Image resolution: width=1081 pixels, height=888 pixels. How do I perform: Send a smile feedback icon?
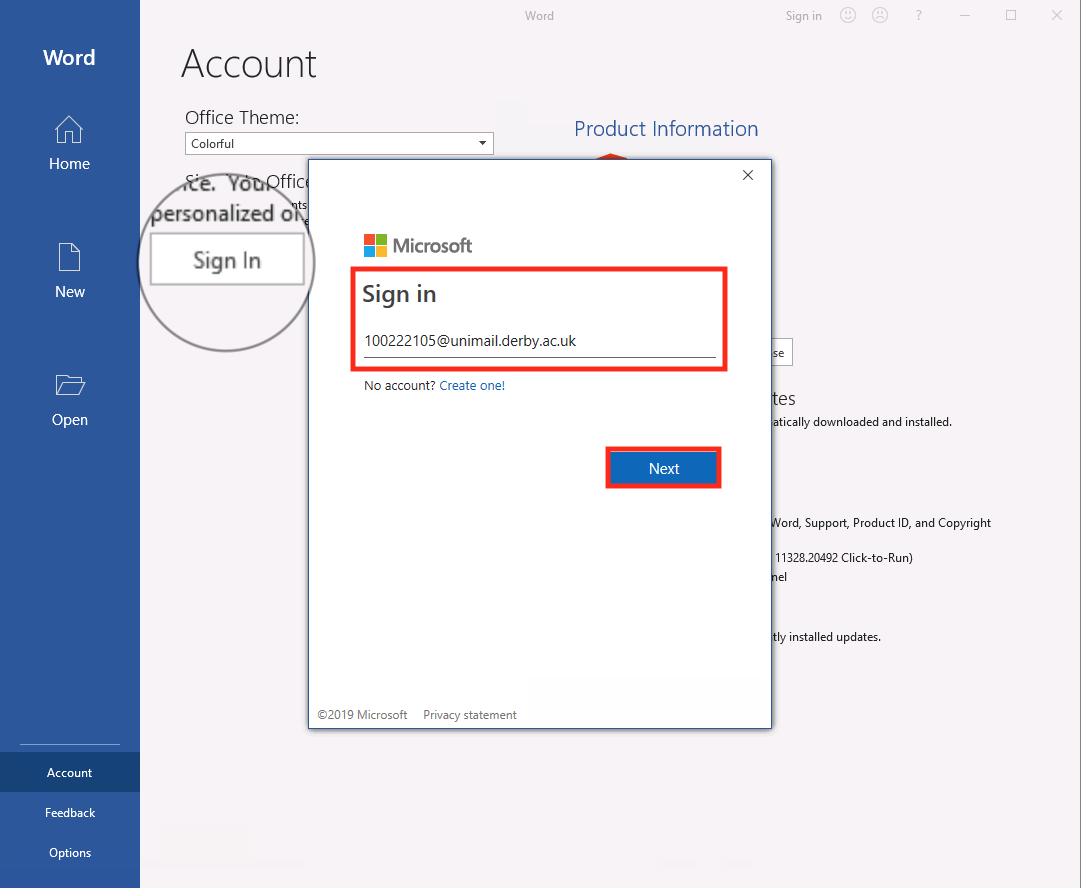click(x=847, y=15)
